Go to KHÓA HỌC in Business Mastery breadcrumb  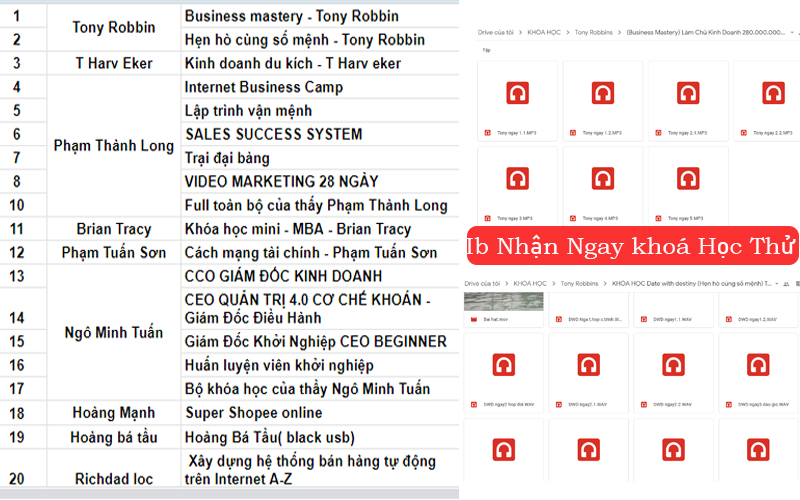click(x=544, y=32)
